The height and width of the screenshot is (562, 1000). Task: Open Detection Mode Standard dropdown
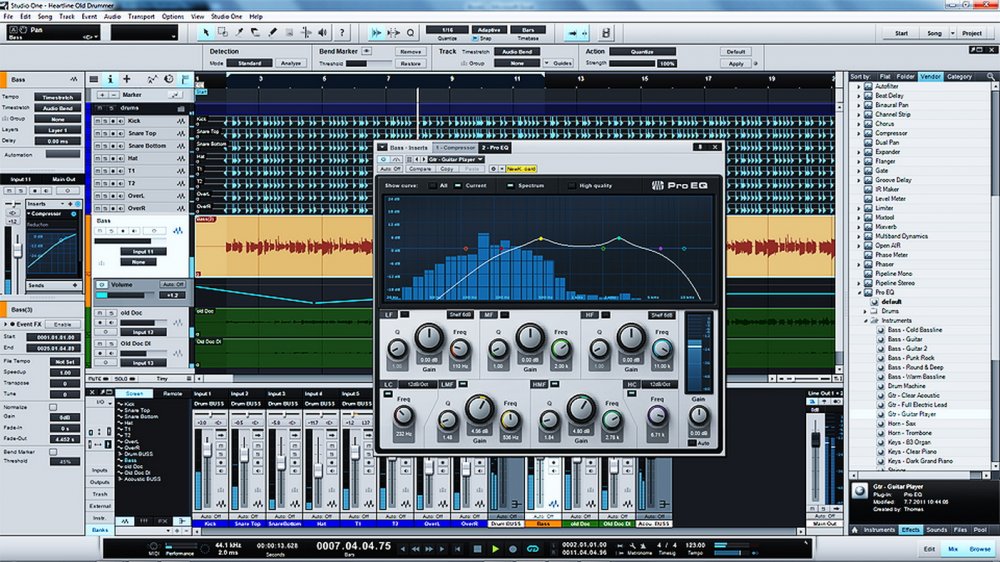(x=249, y=63)
